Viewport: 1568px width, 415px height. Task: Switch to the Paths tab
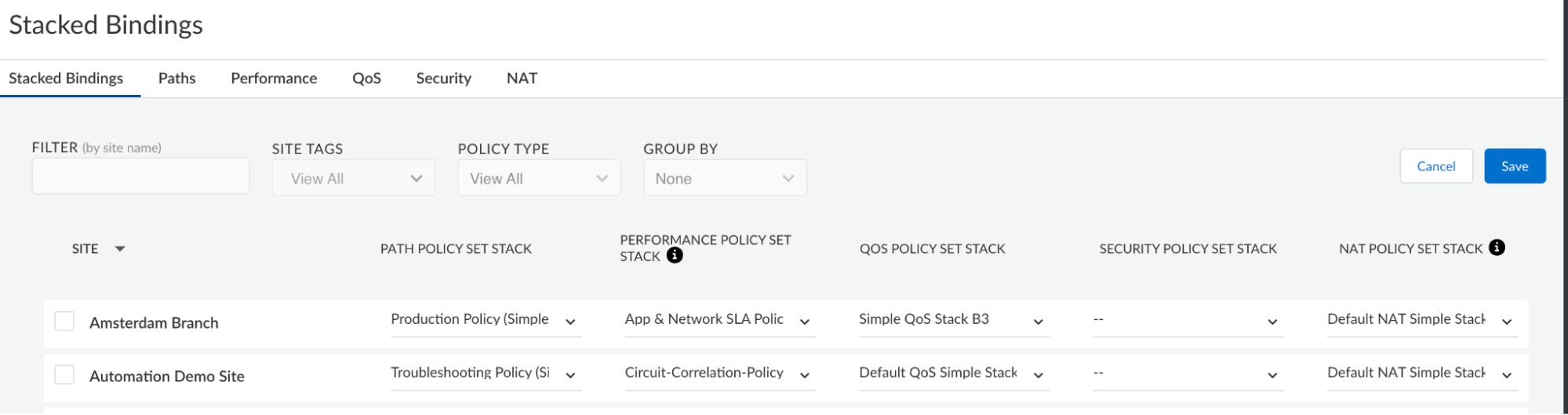click(x=176, y=78)
